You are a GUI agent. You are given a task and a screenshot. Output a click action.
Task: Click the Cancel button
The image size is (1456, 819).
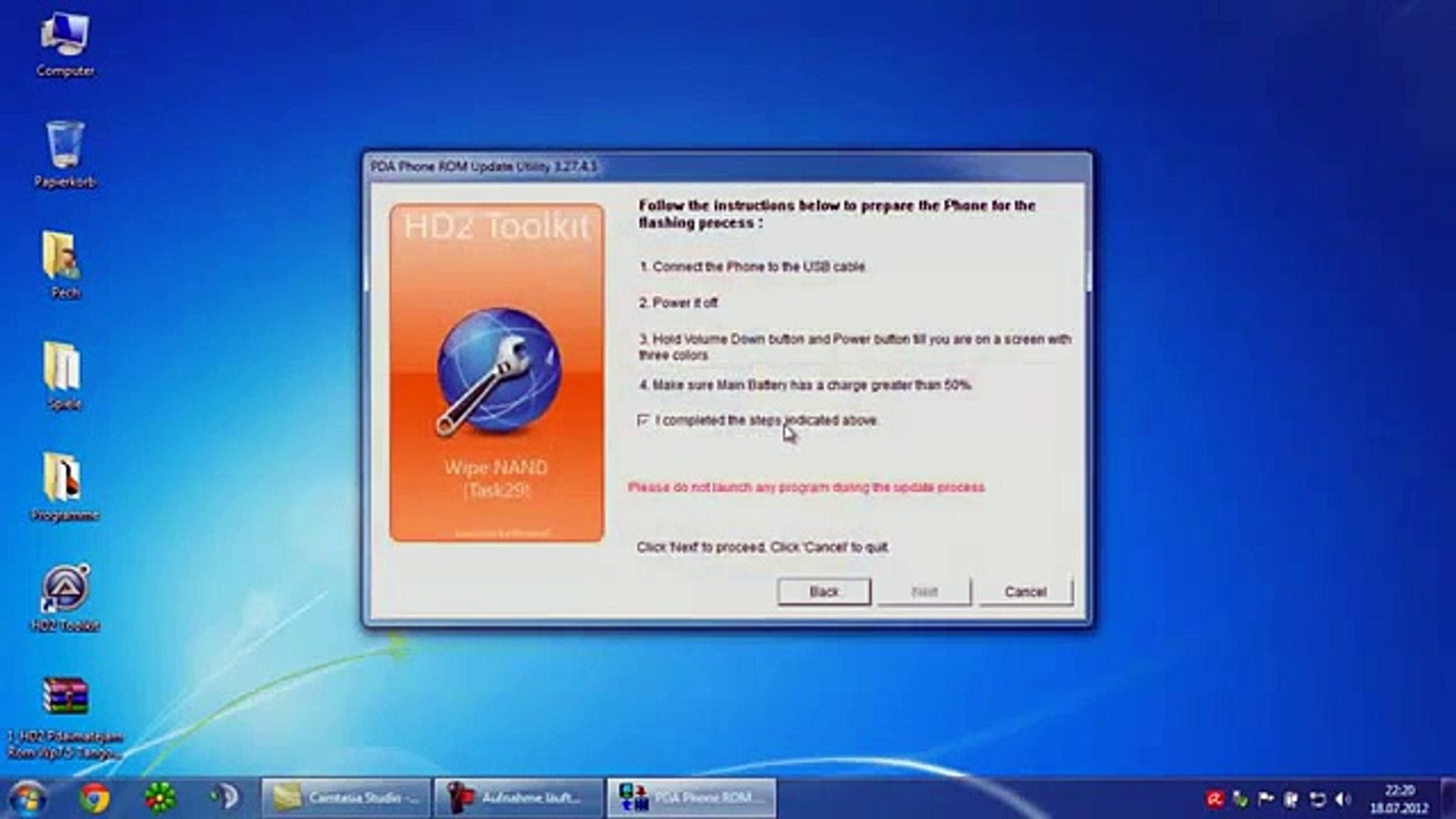1025,591
